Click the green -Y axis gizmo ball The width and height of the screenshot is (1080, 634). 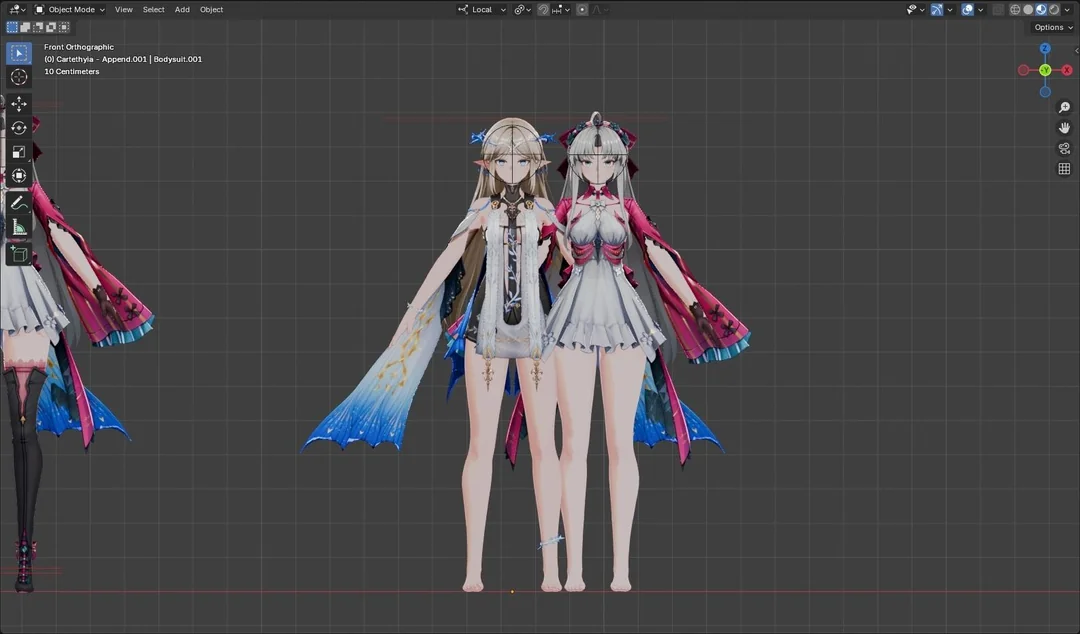[x=1045, y=70]
